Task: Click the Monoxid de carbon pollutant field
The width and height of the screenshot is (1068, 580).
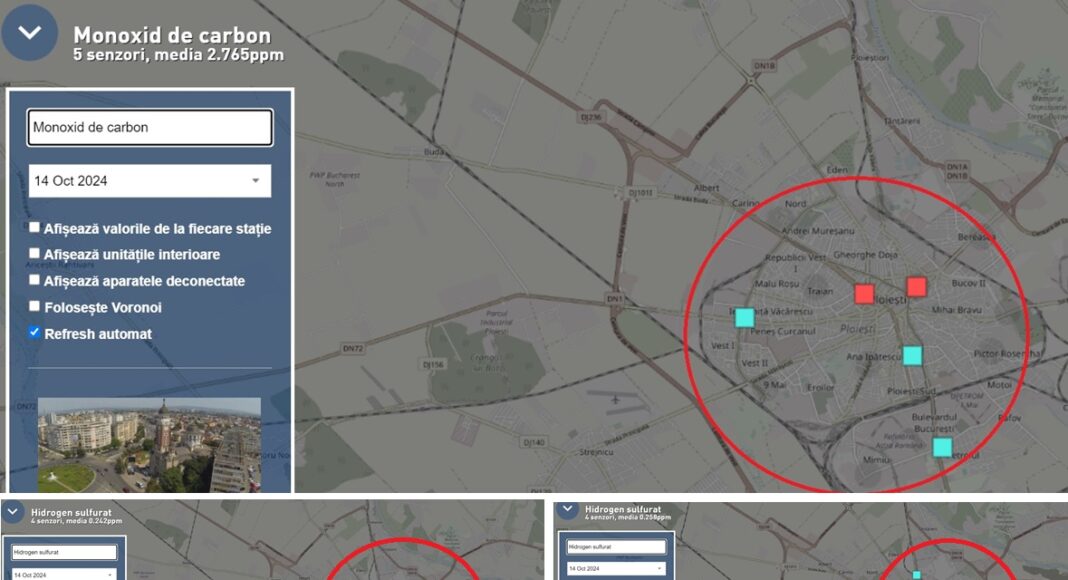Action: [150, 127]
